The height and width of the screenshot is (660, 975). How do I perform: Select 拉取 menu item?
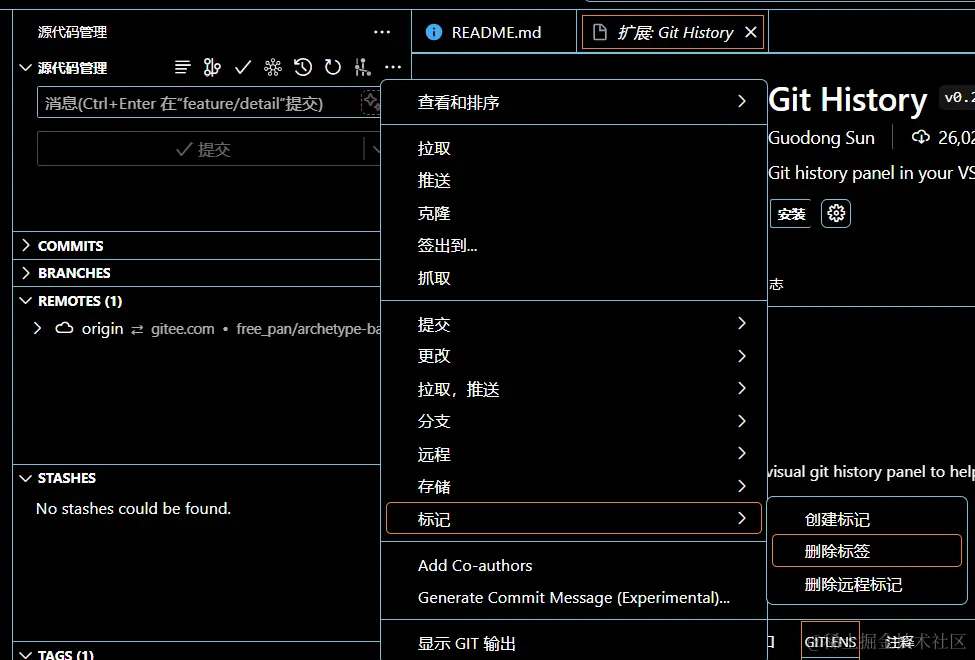[x=573, y=148]
